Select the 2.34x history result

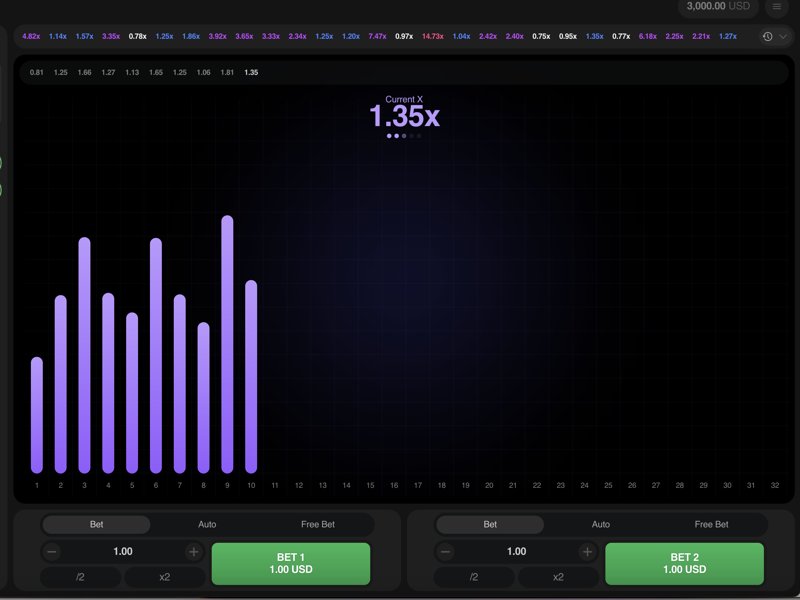point(297,36)
